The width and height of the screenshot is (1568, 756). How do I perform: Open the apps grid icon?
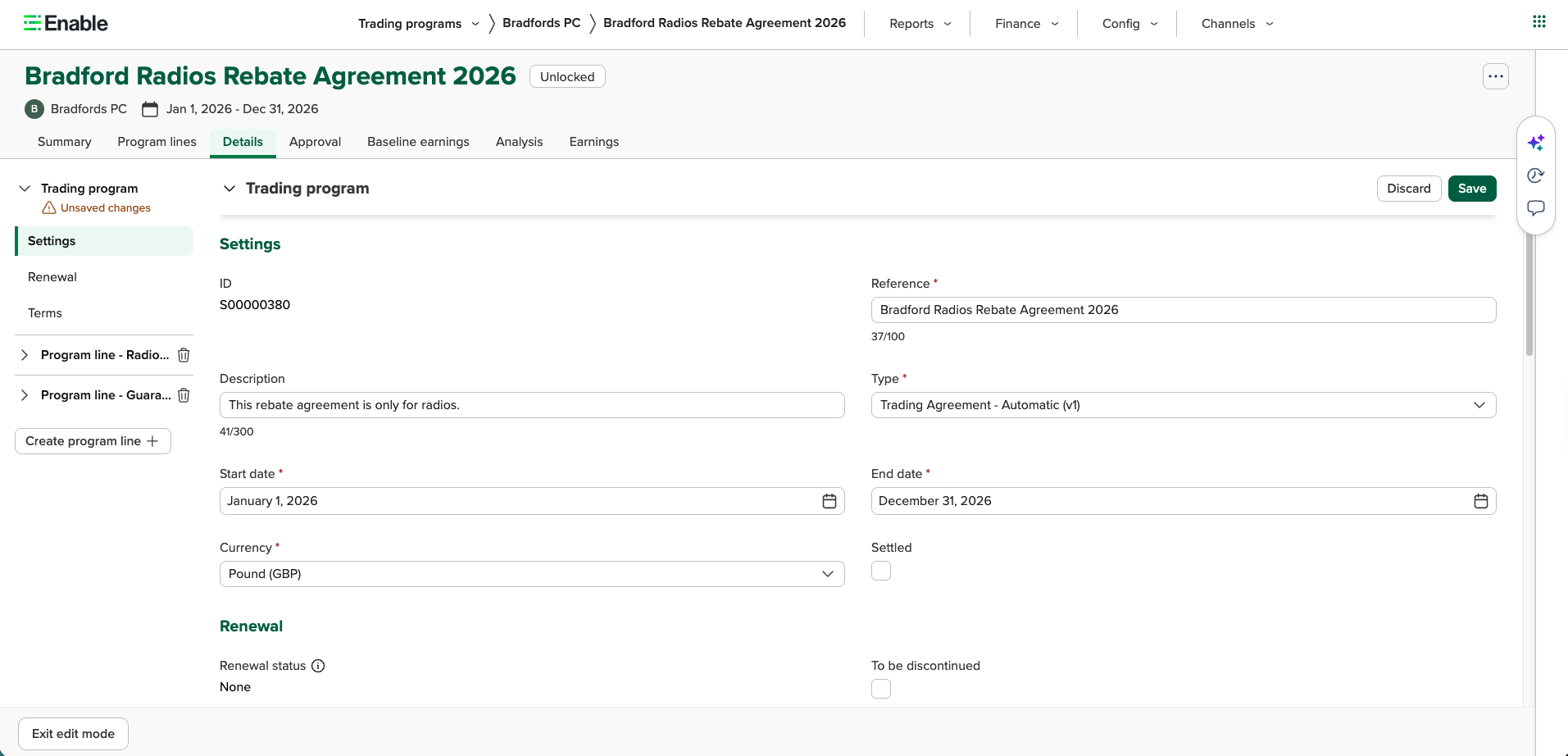click(1539, 21)
